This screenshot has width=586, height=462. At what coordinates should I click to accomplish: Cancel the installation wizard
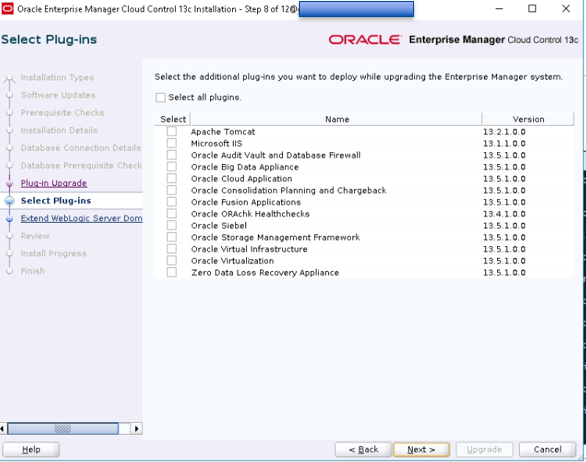(548, 450)
